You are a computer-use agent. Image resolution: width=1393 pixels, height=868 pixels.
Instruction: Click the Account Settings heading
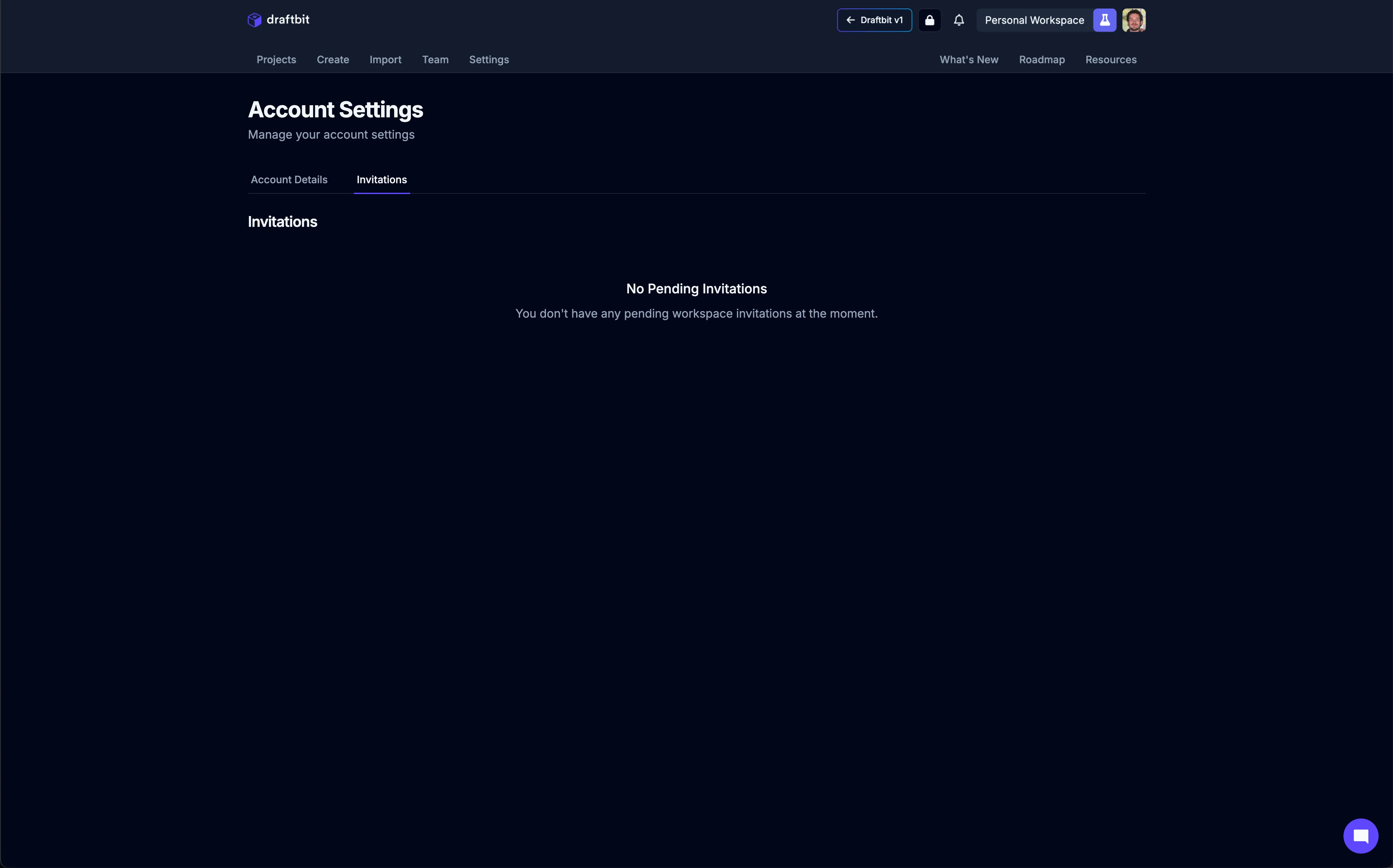(335, 109)
